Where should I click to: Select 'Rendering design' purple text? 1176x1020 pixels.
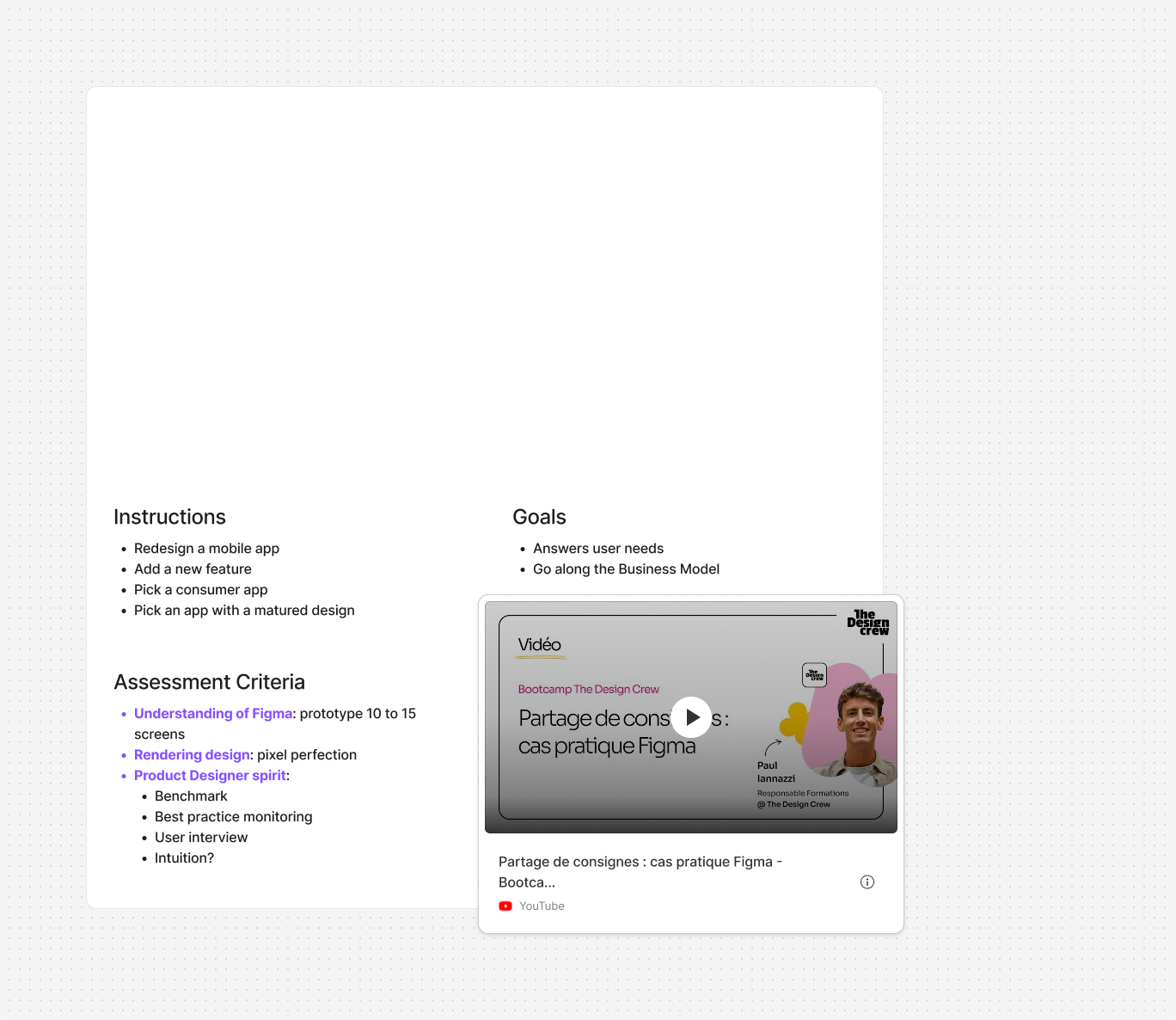[x=192, y=754]
